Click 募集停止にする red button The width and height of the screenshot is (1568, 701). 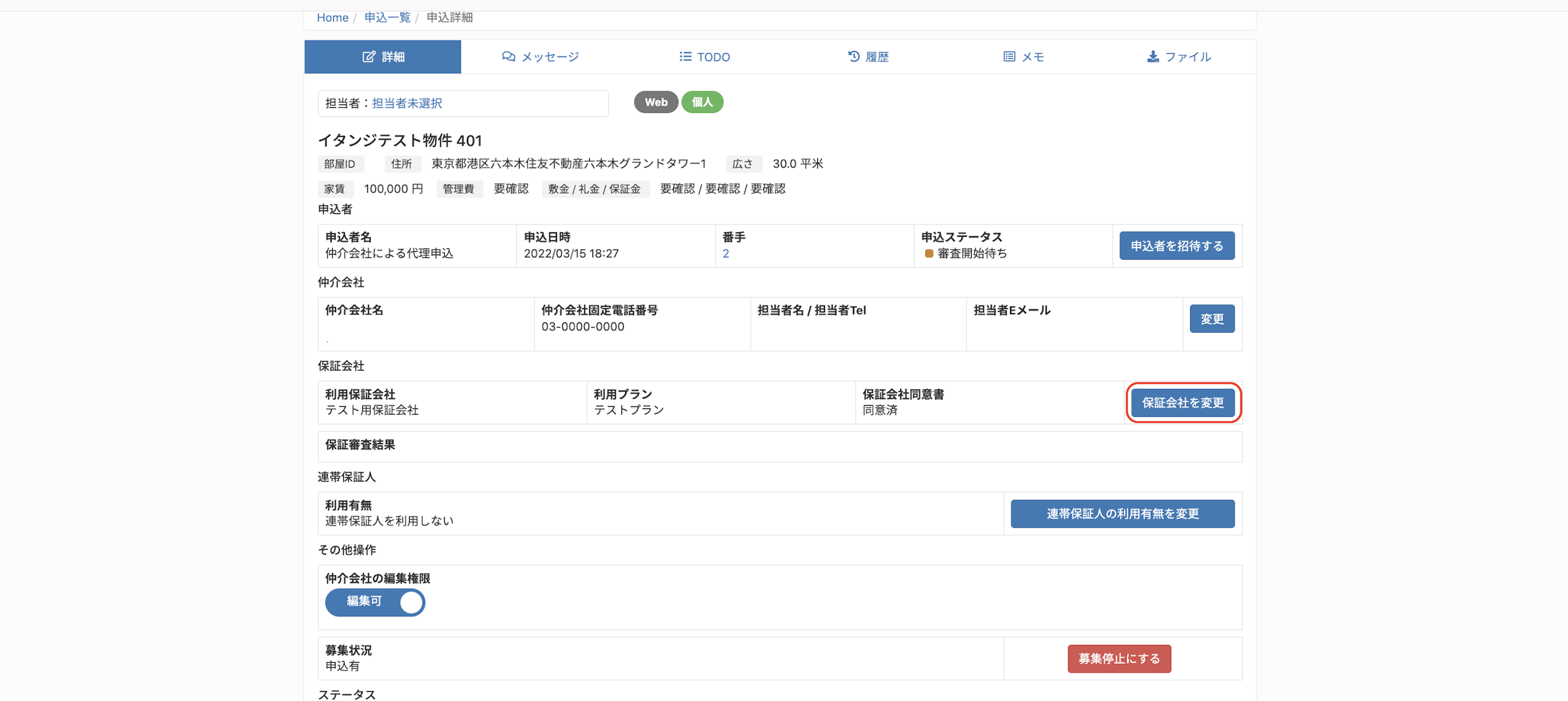coord(1119,659)
